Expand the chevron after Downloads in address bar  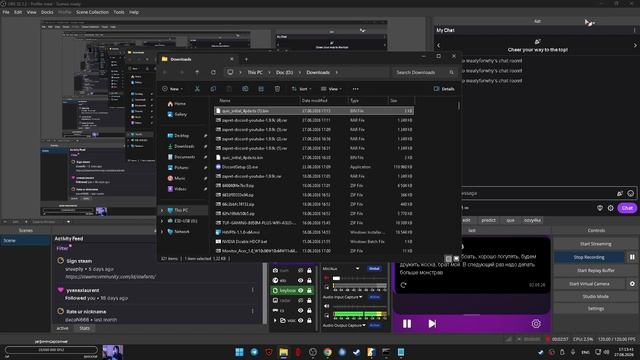(x=337, y=72)
